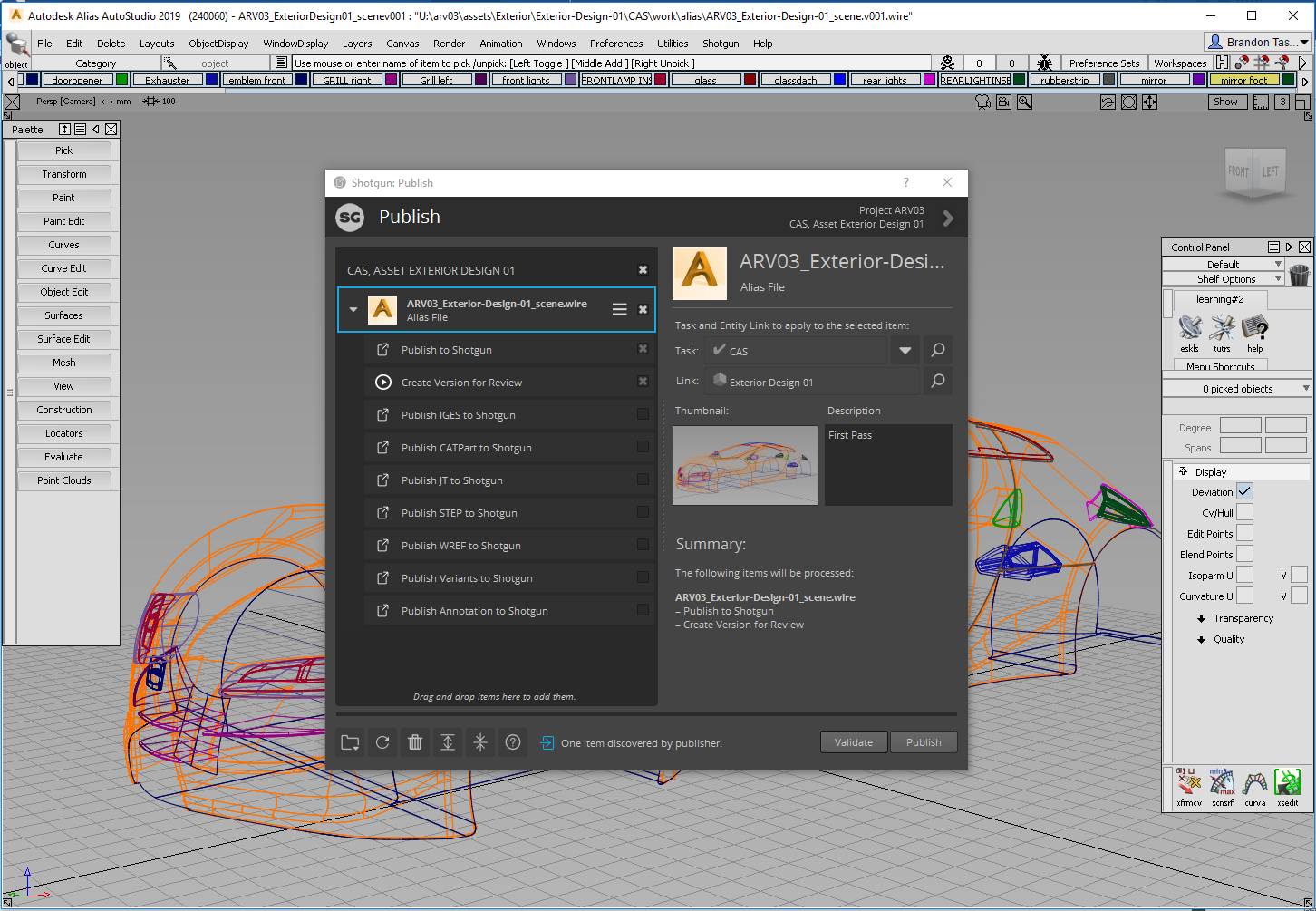This screenshot has width=1316, height=911.
Task: Open the Curve Edit palette
Action: pyautogui.click(x=63, y=268)
